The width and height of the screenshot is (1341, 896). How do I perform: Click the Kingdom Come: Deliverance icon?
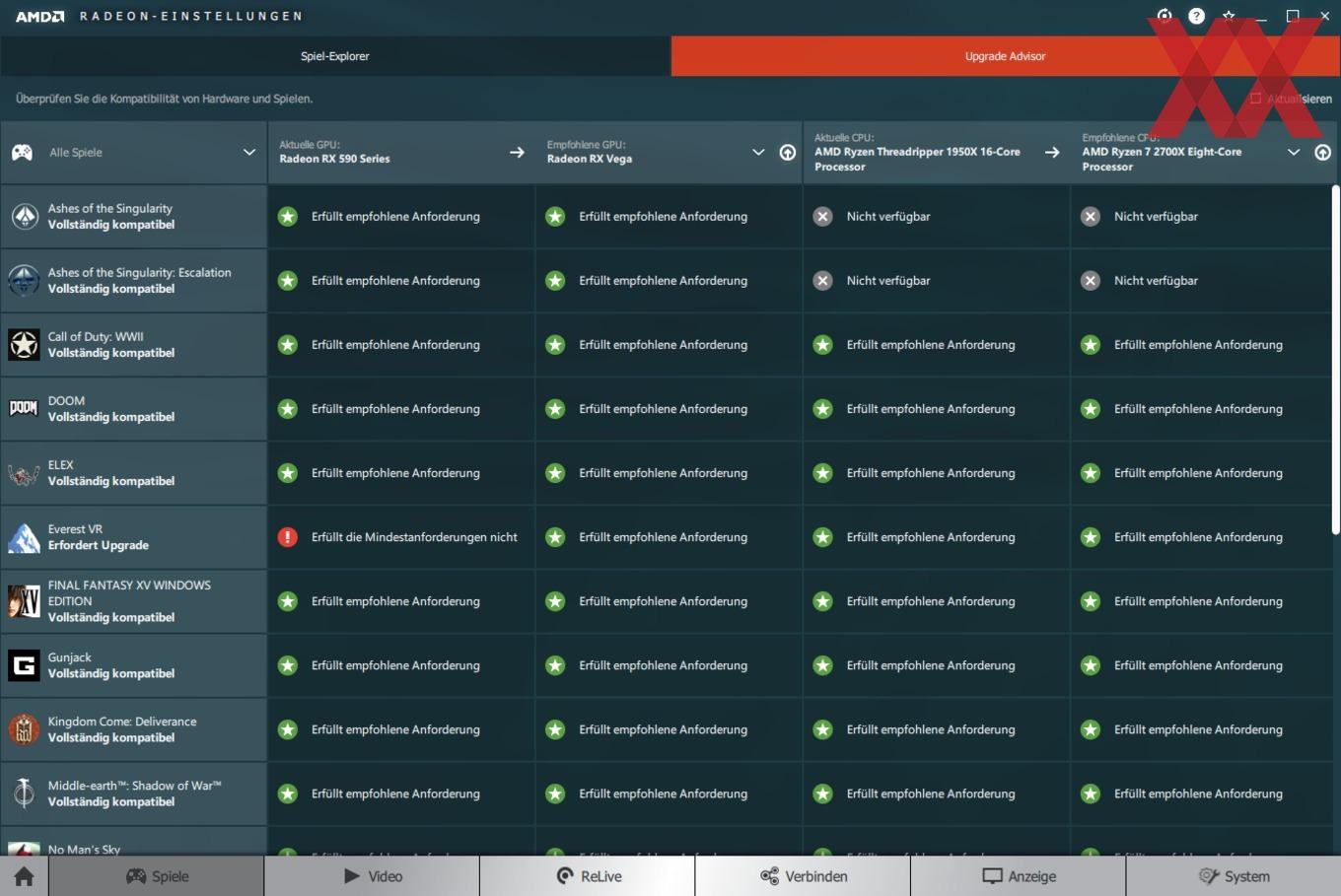[x=24, y=729]
